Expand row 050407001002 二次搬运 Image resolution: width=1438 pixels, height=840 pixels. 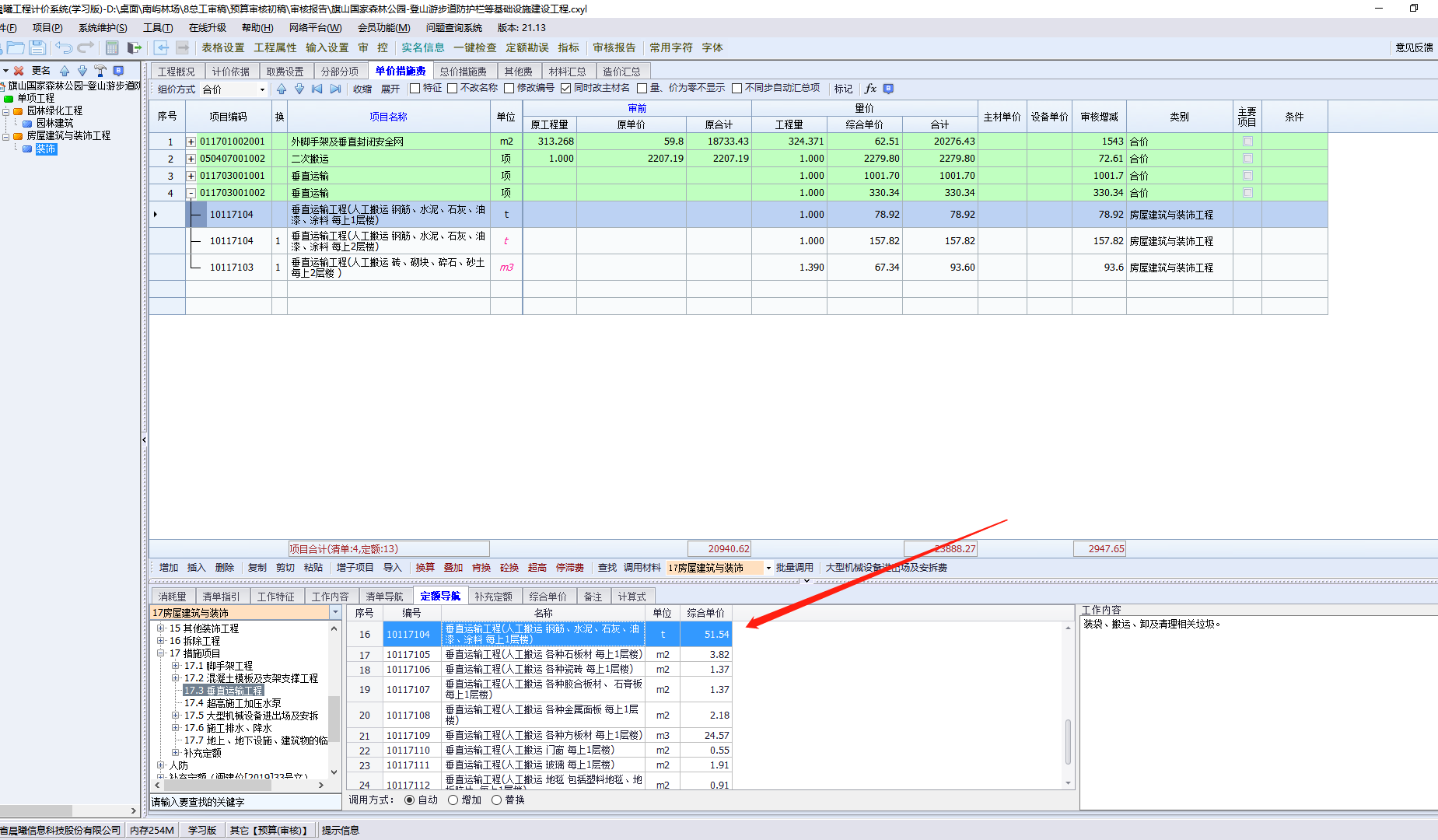[191, 159]
